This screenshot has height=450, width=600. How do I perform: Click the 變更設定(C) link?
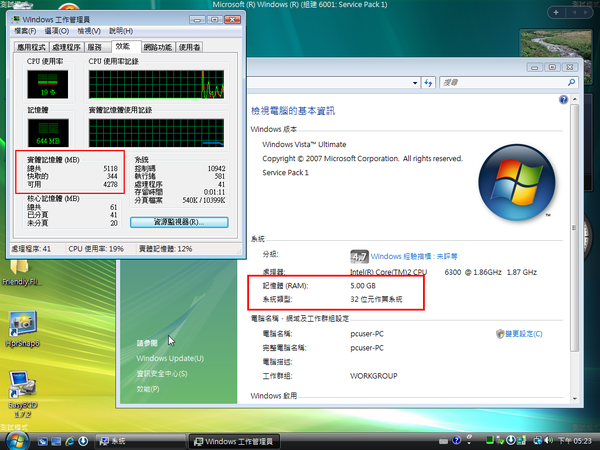(x=523, y=334)
